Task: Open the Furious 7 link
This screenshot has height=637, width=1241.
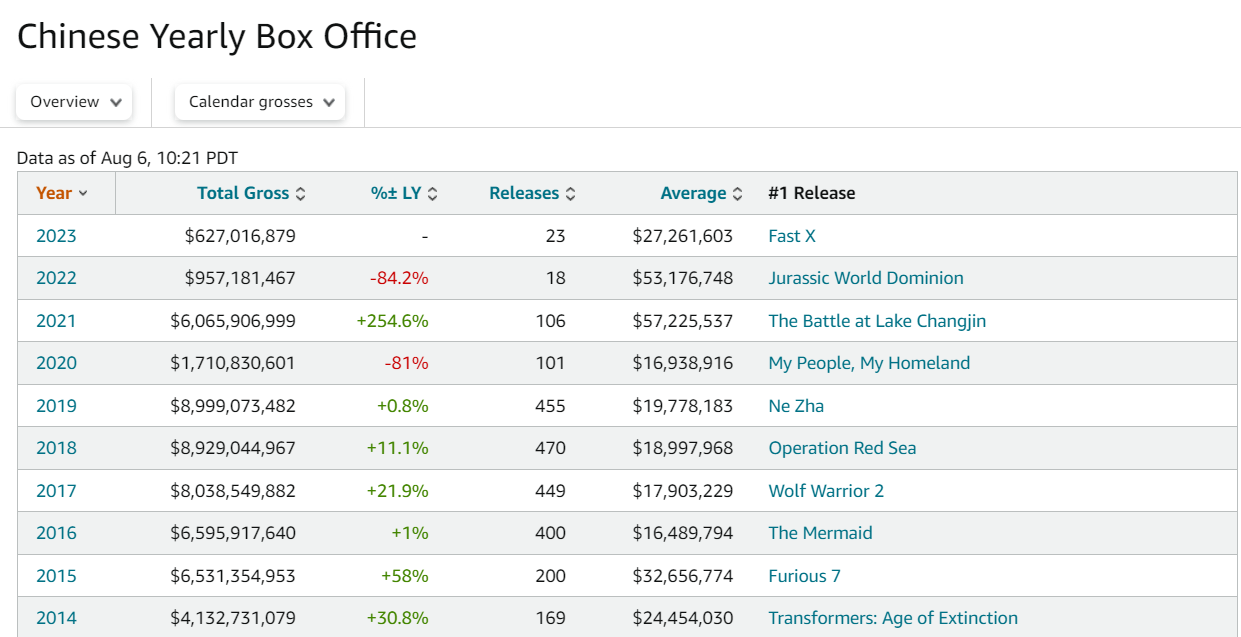Action: tap(804, 576)
